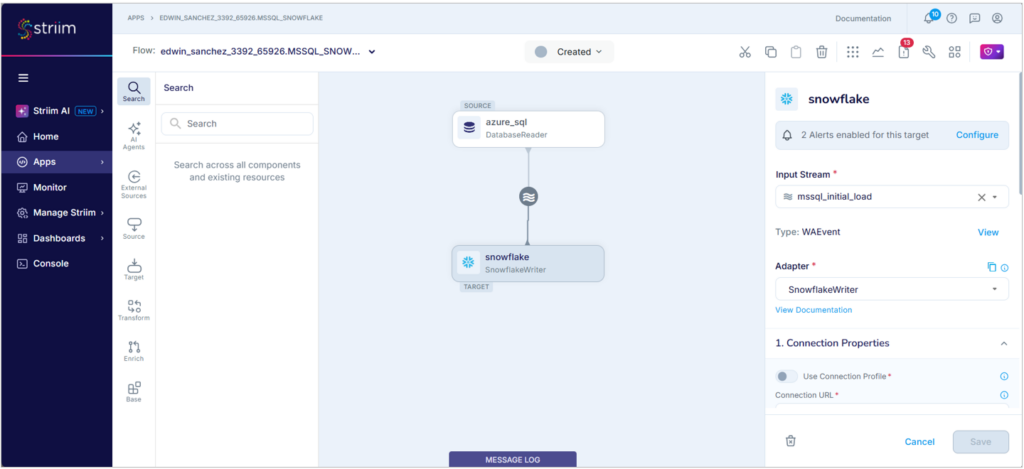
Task: Click the Save button
Action: pos(981,442)
